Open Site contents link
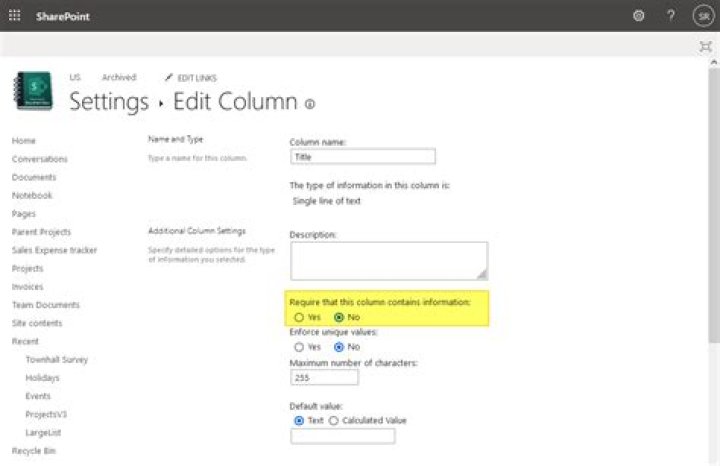 [37, 323]
